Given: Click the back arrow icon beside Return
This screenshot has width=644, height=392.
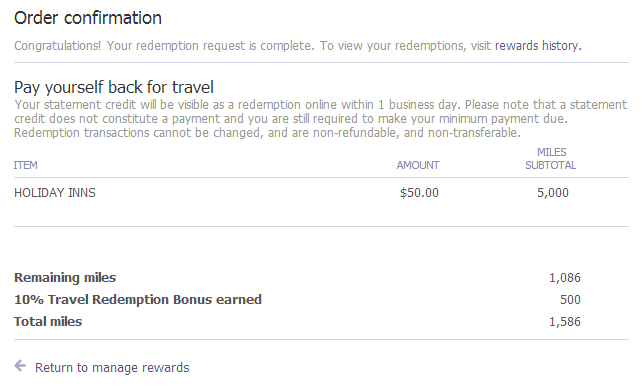Looking at the screenshot, I should pyautogui.click(x=20, y=365).
